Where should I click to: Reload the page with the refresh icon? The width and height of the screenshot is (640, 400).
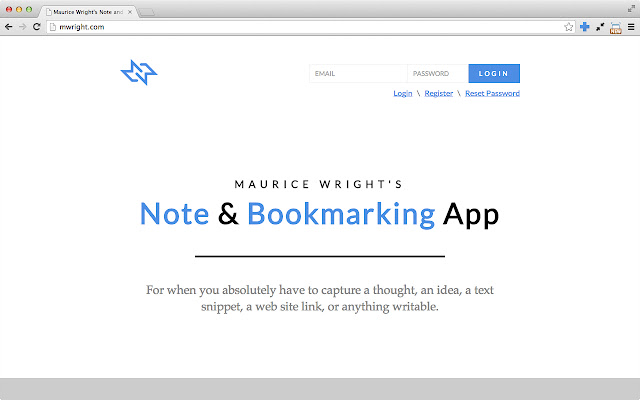coord(37,27)
